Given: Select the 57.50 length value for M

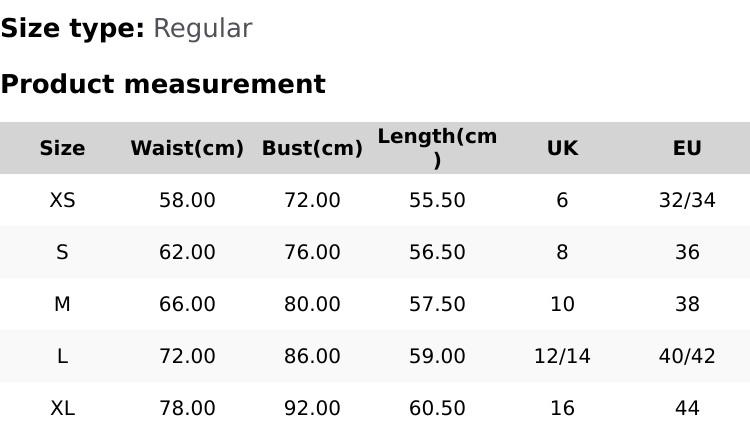Looking at the screenshot, I should 437,304.
